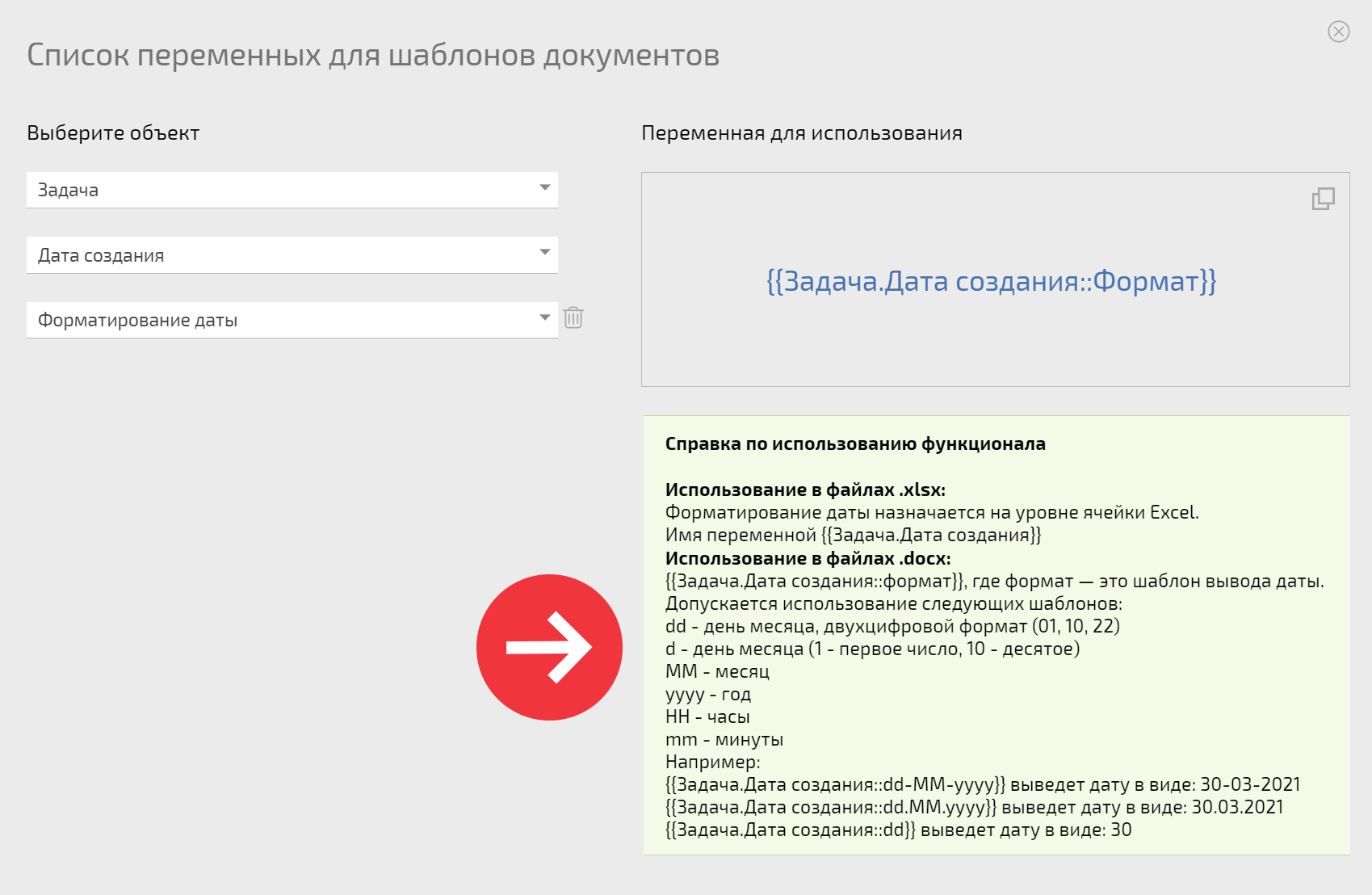Viewport: 1372px width, 895px height.
Task: Click the line MM - месяц
Action: [717, 671]
